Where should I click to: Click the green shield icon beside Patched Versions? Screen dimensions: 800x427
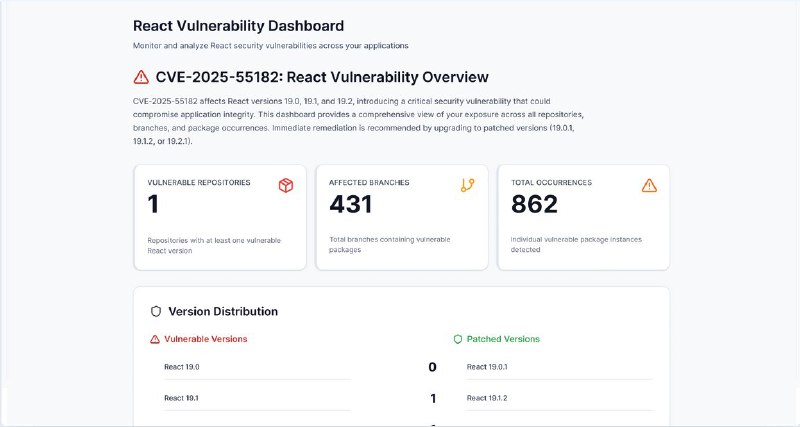[x=458, y=339]
